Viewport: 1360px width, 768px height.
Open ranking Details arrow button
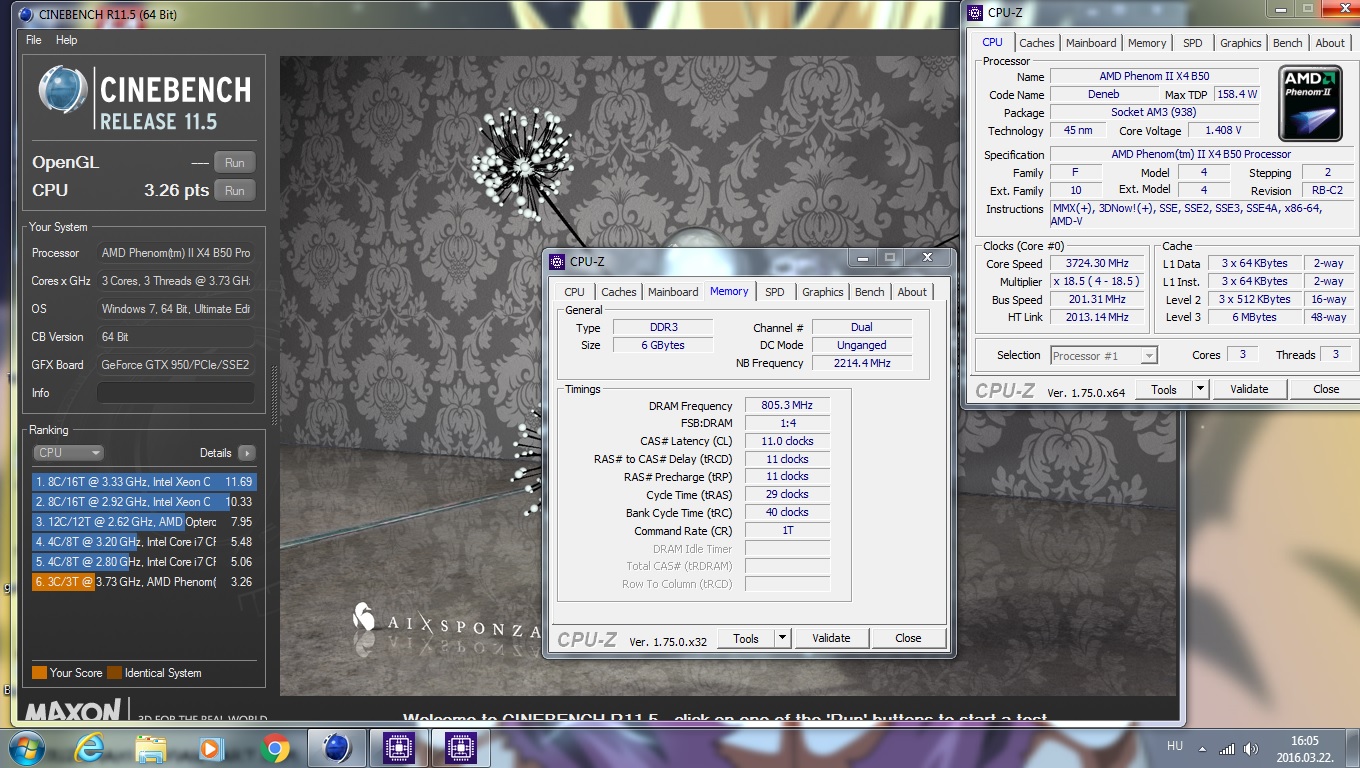coord(246,453)
